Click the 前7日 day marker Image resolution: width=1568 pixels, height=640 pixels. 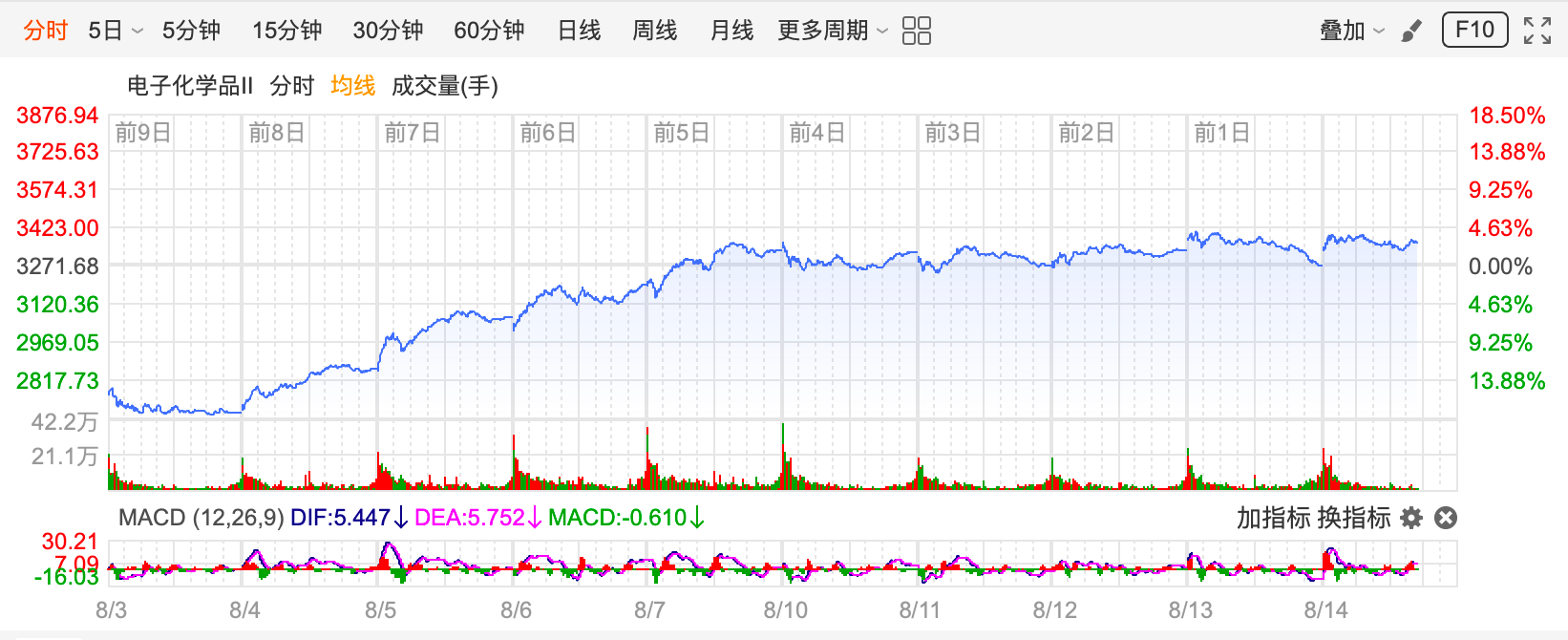click(x=413, y=133)
